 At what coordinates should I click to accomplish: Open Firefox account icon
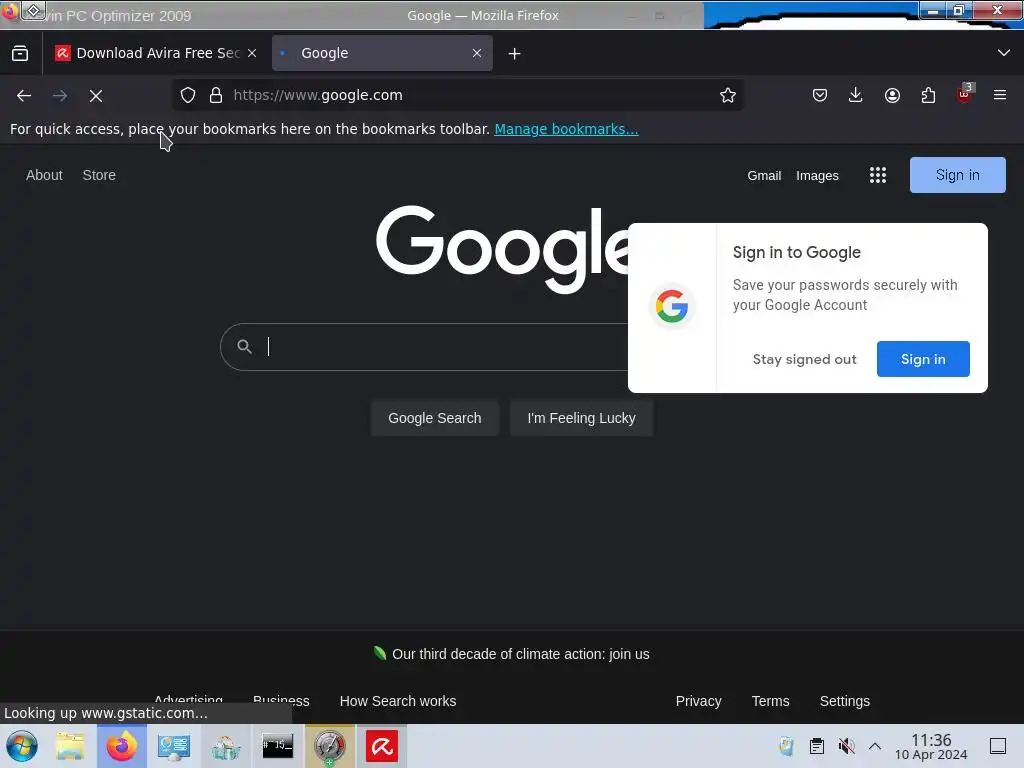[892, 95]
